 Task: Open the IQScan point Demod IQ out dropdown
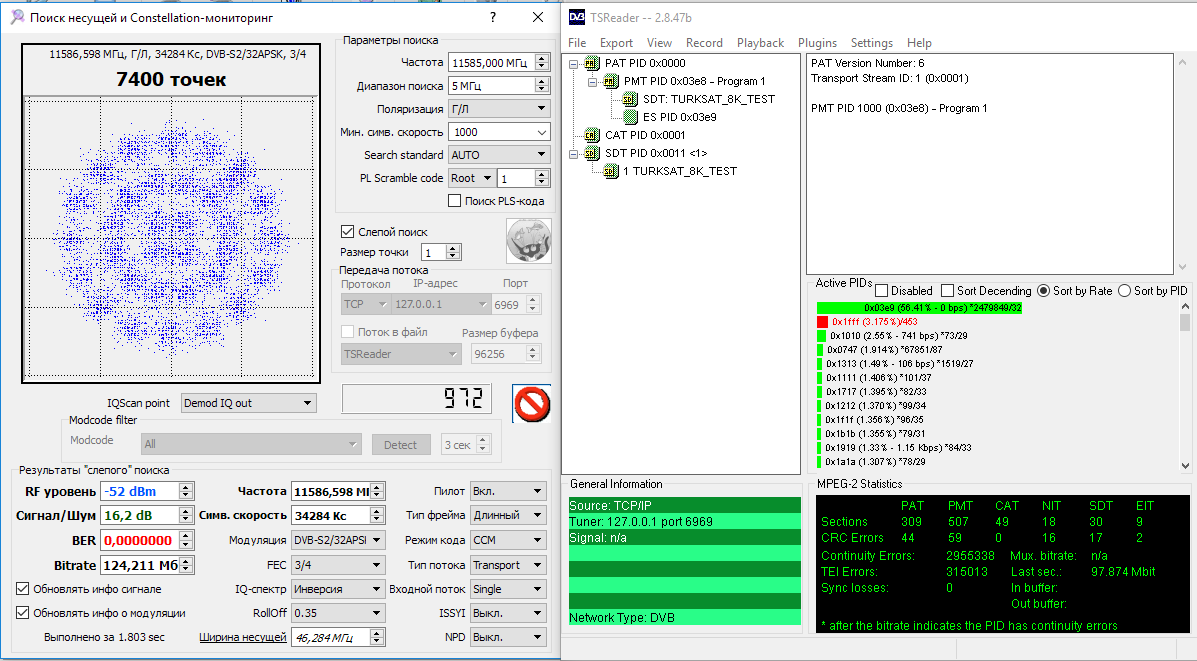[x=249, y=403]
